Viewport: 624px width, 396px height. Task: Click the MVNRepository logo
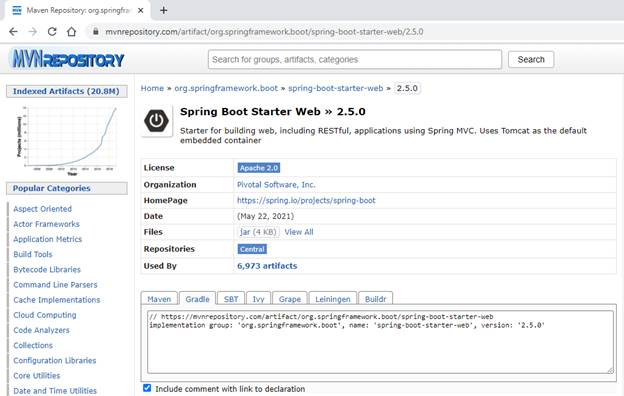point(67,59)
